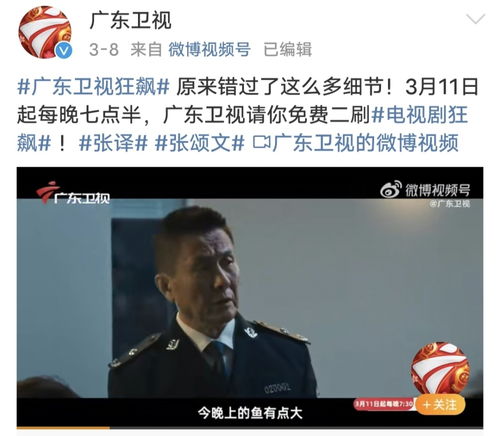Tap the blue verified badge on avatar
The image size is (500, 436).
63,51
